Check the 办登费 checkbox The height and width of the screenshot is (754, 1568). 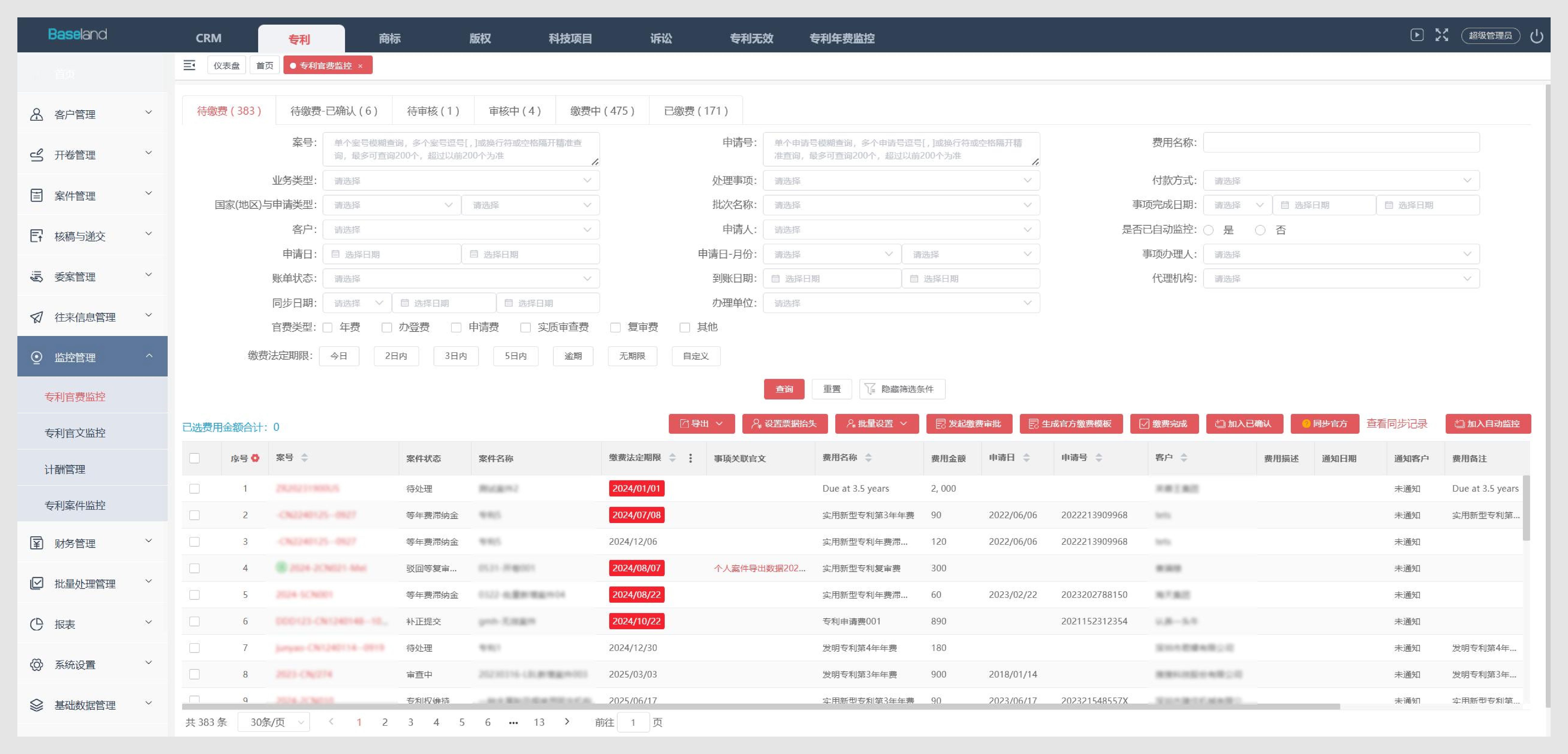(387, 328)
